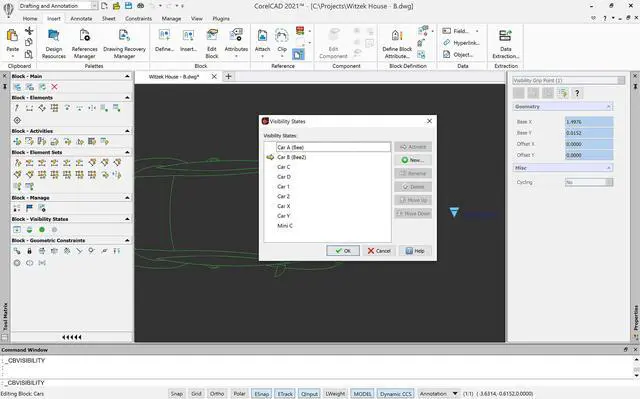Switch to the Annotate ribbon tab
The image size is (640, 399).
(81, 19)
